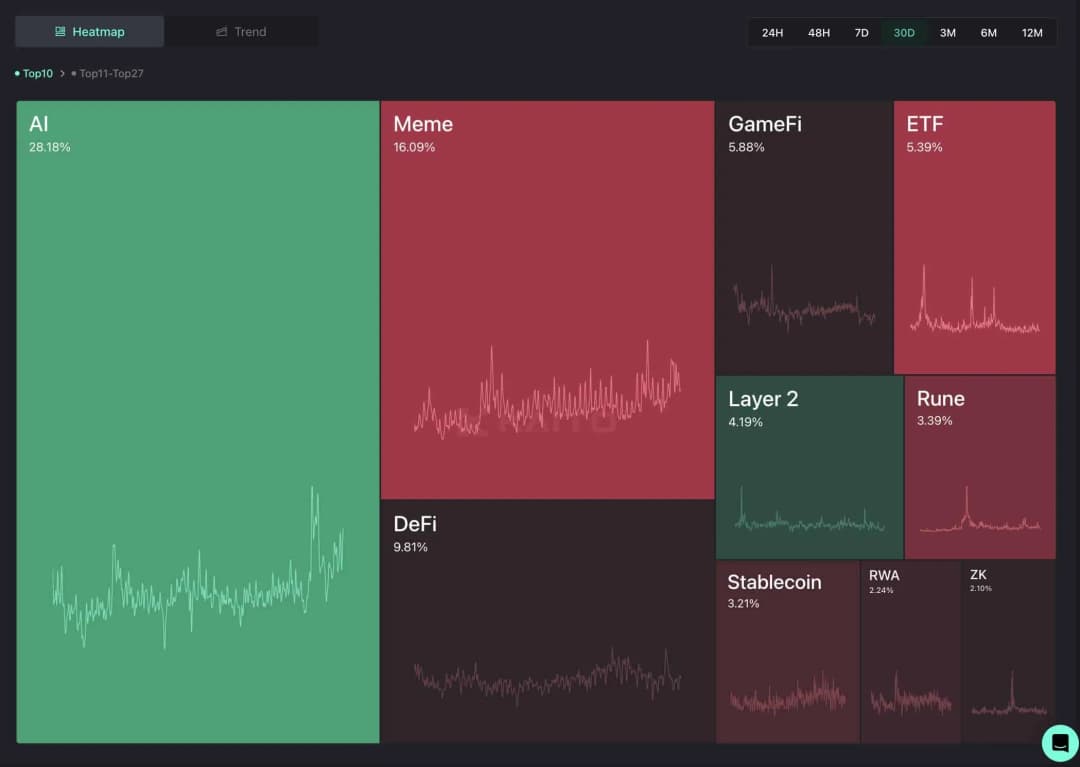Select the DeFi sector block
Viewport: 1080px width, 767px height.
[547, 620]
